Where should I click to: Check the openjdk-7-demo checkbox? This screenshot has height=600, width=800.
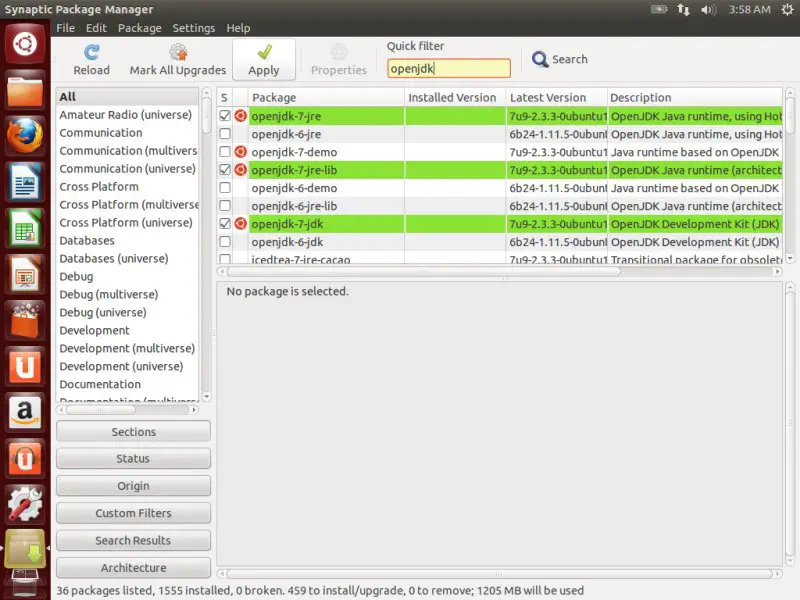(x=225, y=152)
